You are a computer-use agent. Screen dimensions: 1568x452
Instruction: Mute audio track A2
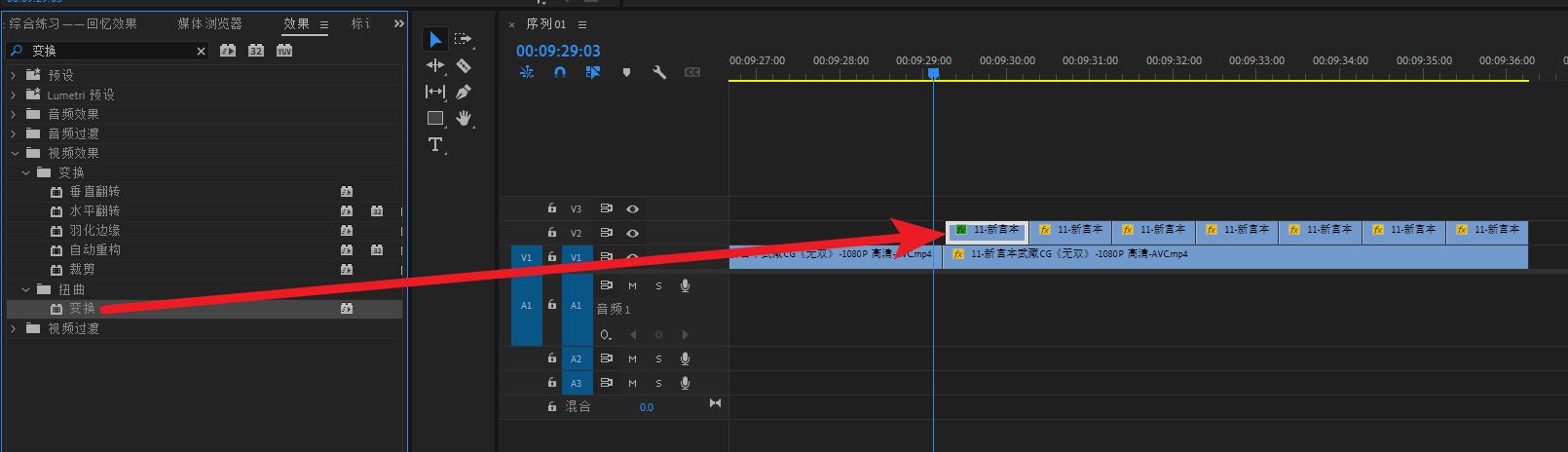632,358
